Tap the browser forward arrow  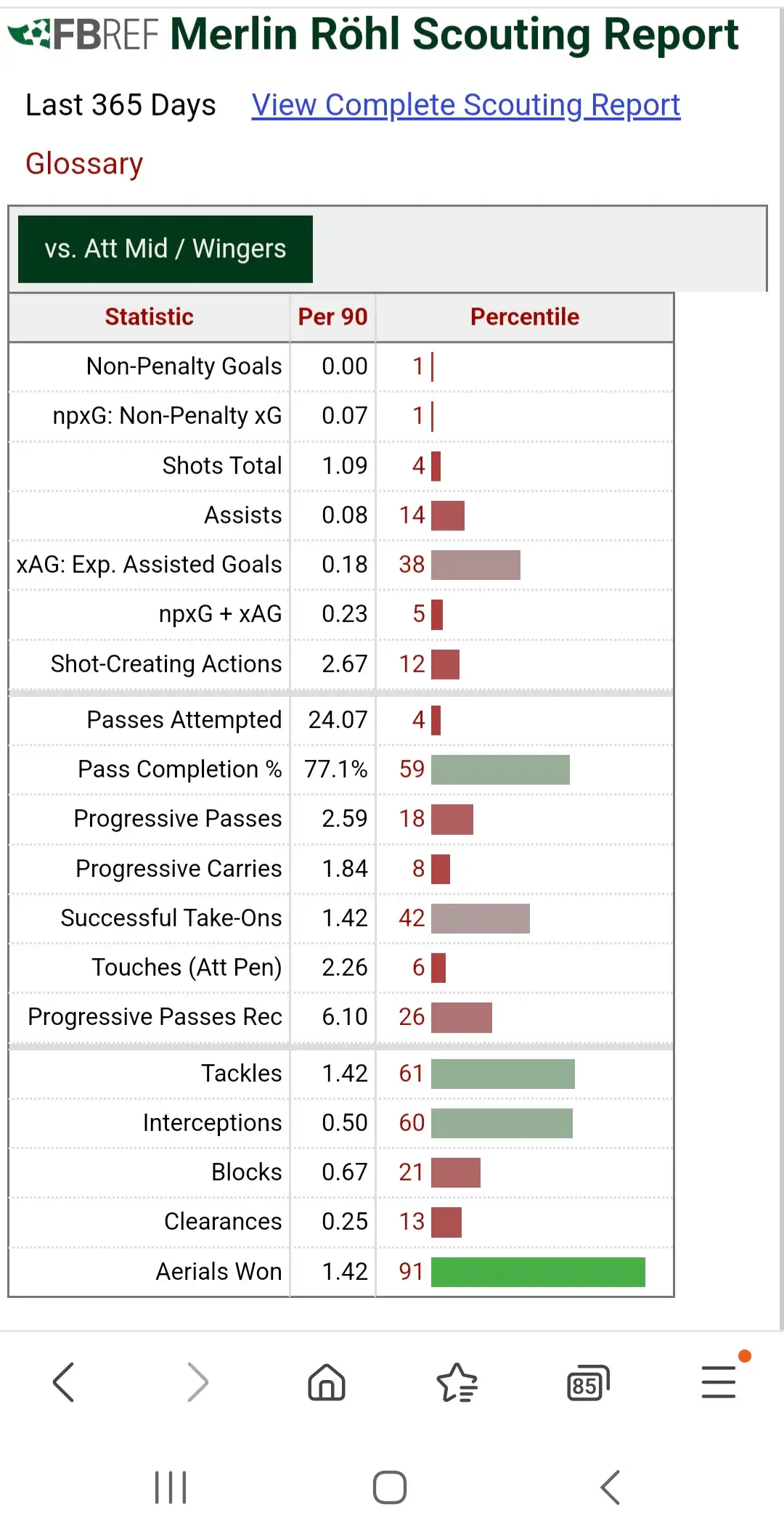tap(197, 1381)
